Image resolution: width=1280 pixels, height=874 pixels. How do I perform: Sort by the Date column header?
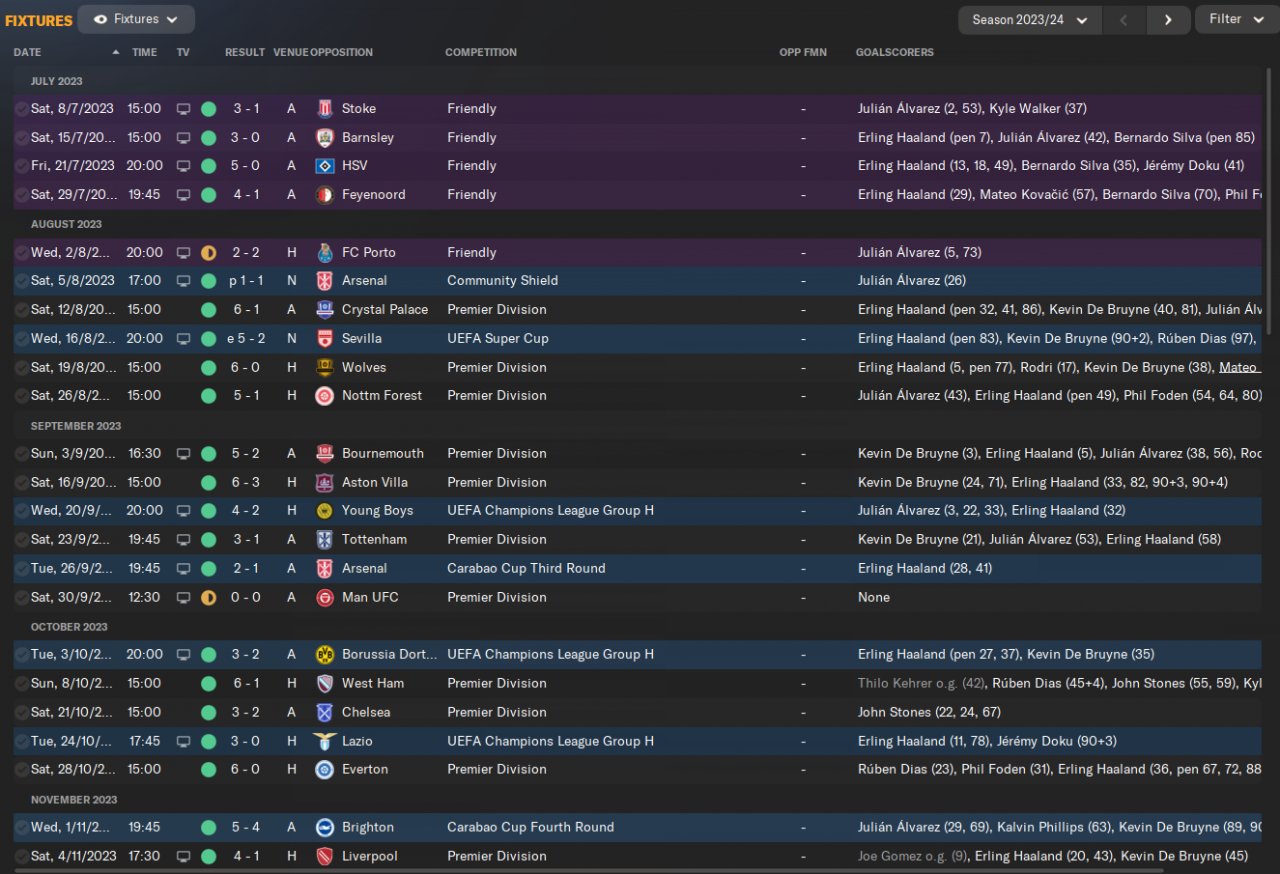pyautogui.click(x=28, y=52)
